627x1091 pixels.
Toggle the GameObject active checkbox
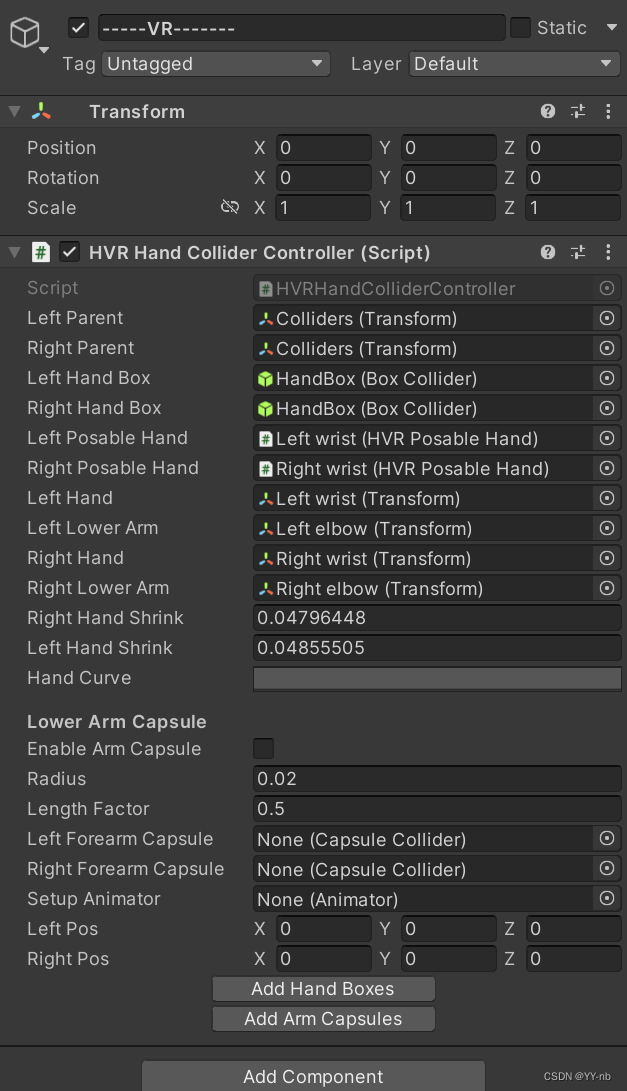76,28
